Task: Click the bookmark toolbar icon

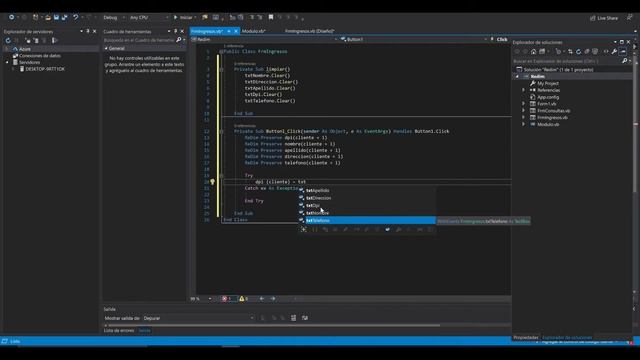Action: pos(271,18)
